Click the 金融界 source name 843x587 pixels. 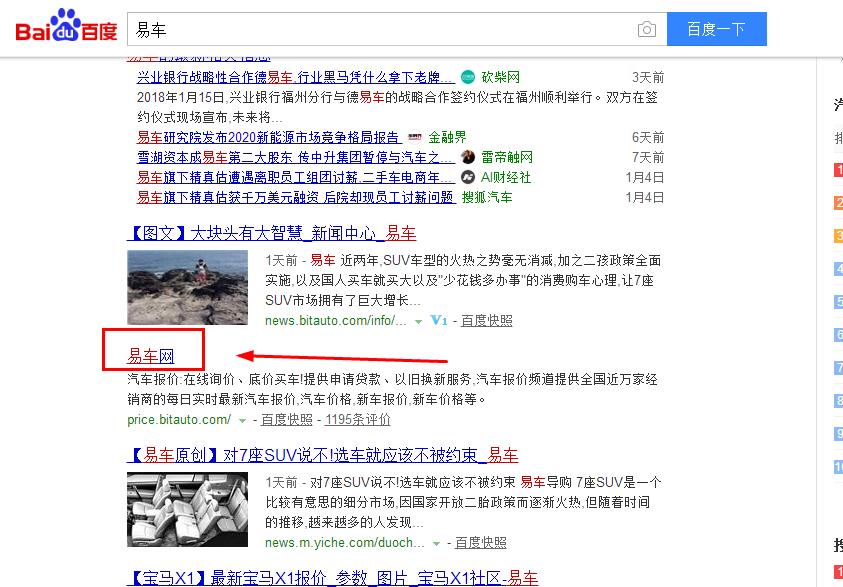447,138
